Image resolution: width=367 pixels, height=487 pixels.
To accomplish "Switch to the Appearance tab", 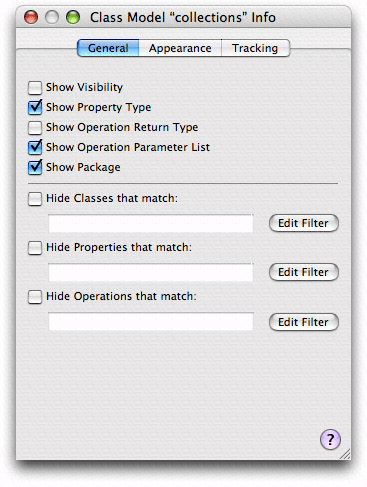I will pos(180,48).
